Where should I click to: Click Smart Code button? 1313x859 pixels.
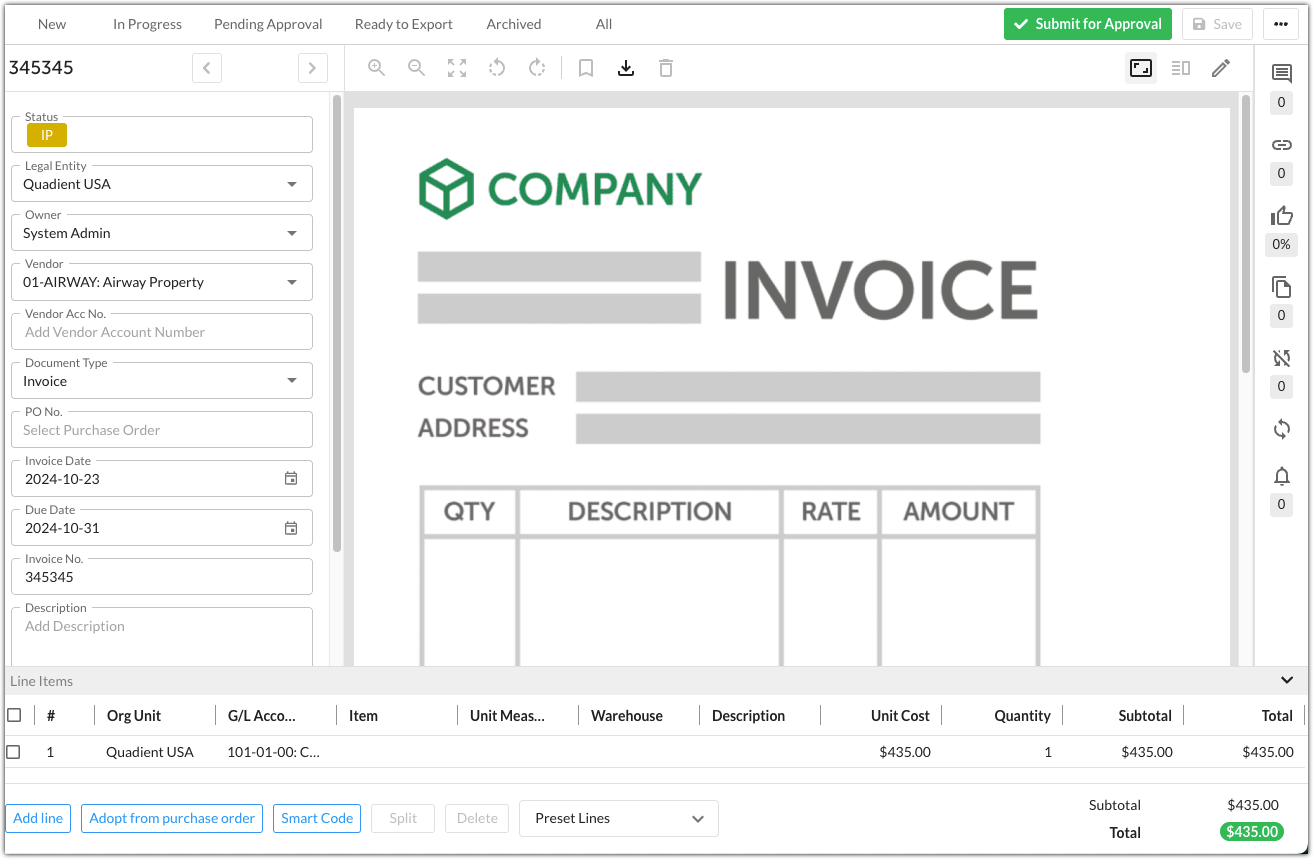[317, 818]
